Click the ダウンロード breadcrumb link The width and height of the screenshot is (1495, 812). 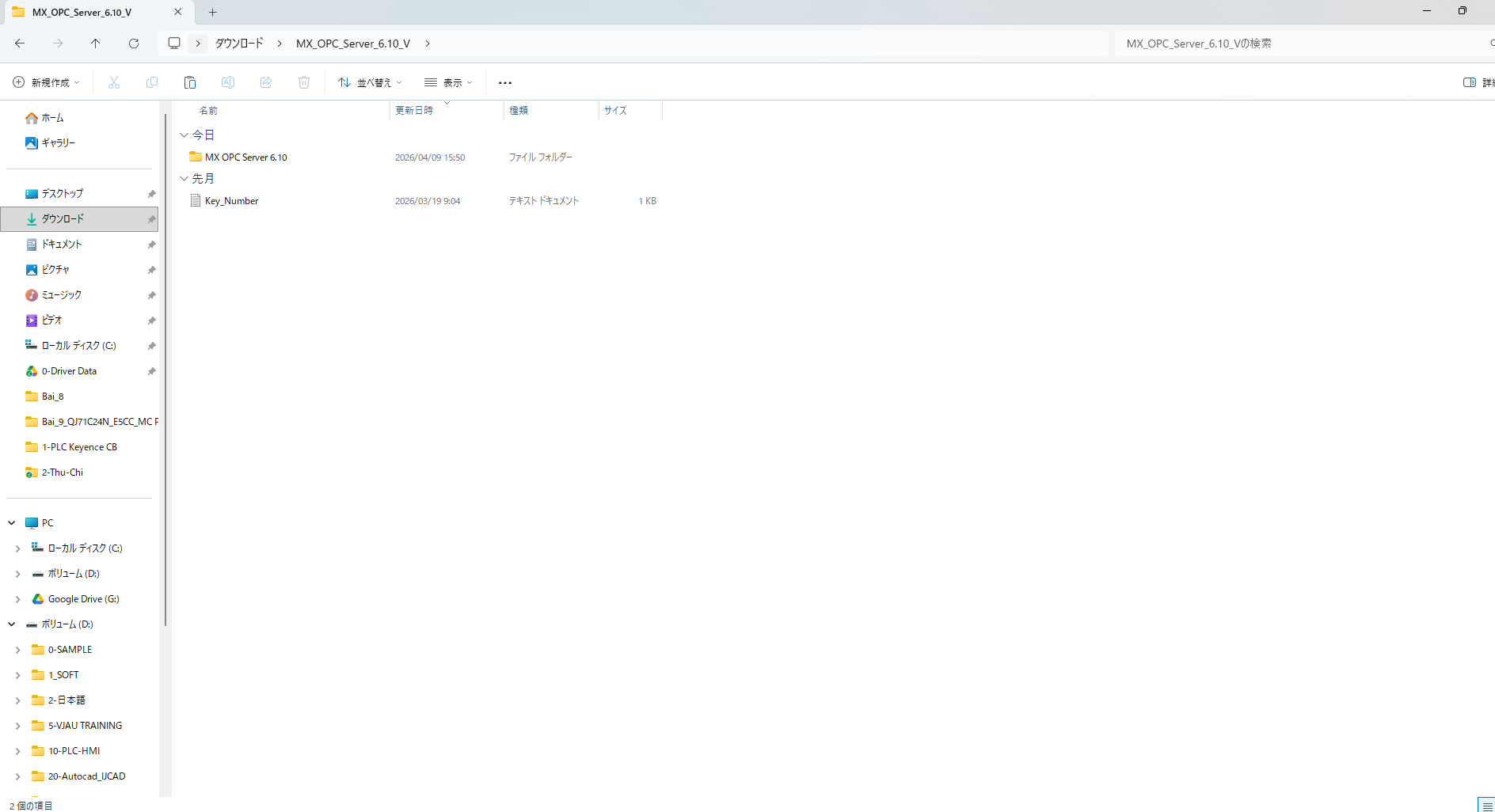click(x=239, y=44)
